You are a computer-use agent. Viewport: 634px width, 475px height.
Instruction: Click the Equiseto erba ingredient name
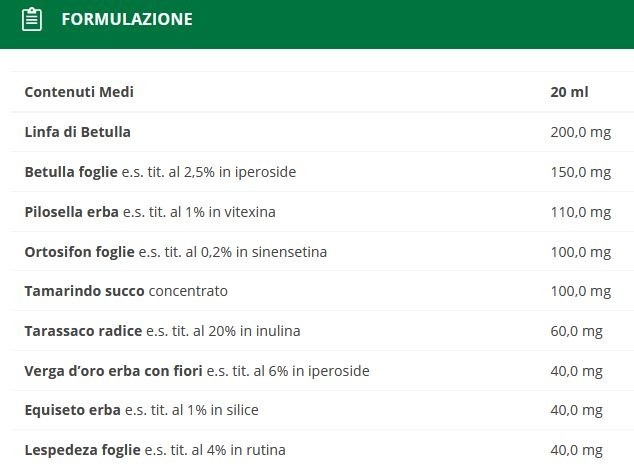pos(72,410)
